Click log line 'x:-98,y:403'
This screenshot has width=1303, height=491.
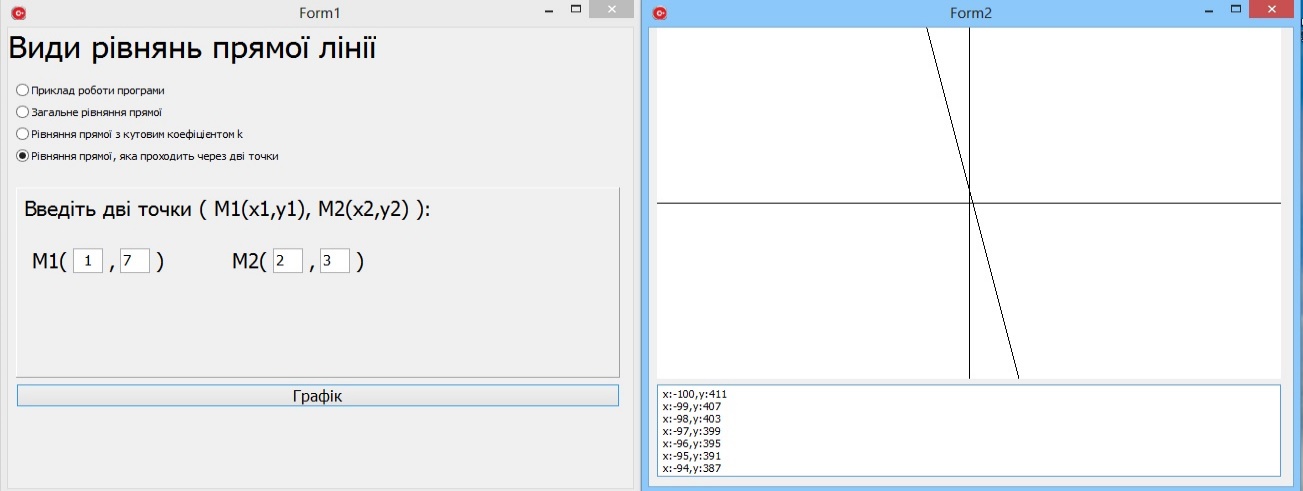tap(692, 419)
